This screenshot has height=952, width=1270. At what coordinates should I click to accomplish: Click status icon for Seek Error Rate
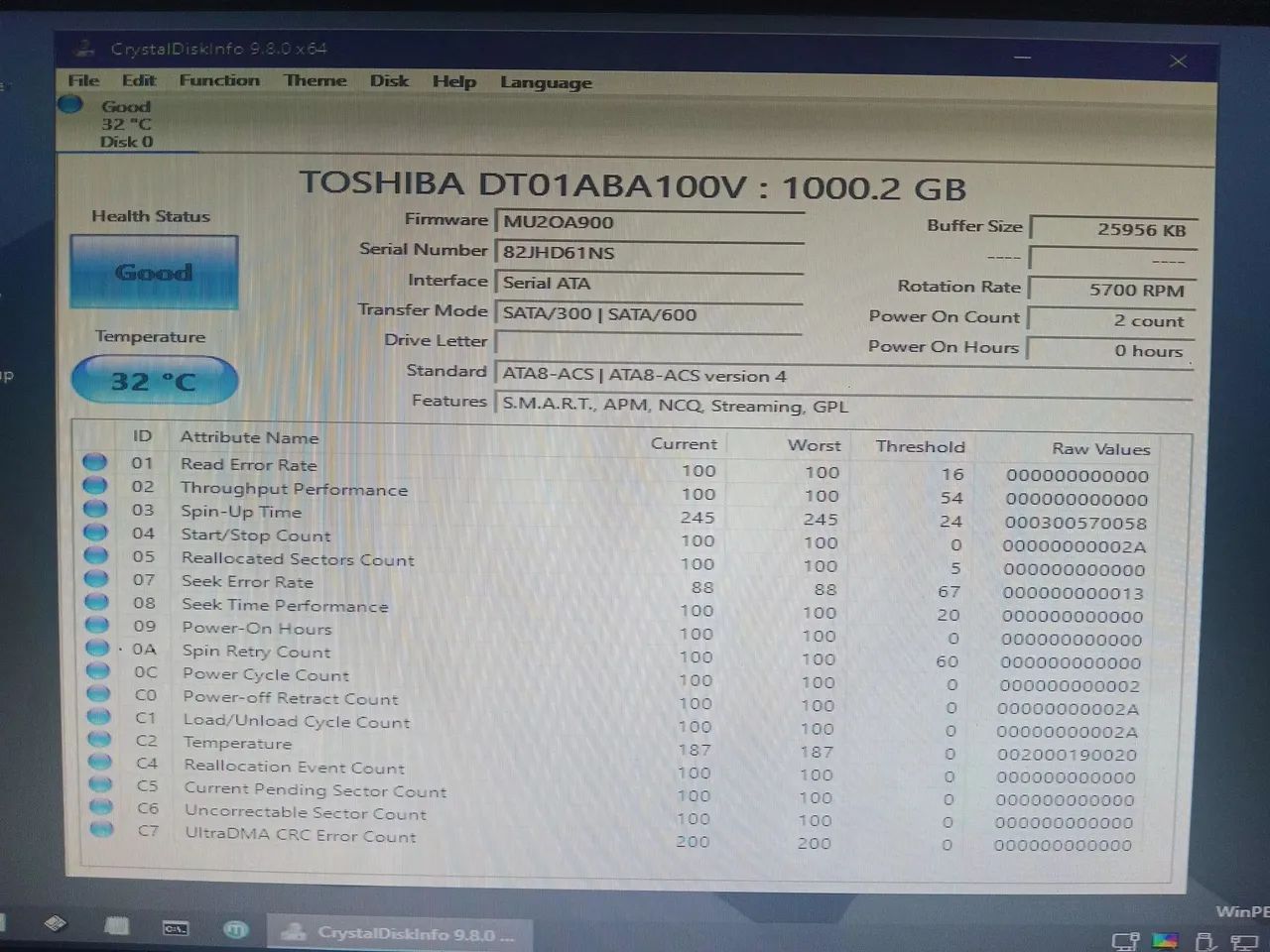coord(96,578)
